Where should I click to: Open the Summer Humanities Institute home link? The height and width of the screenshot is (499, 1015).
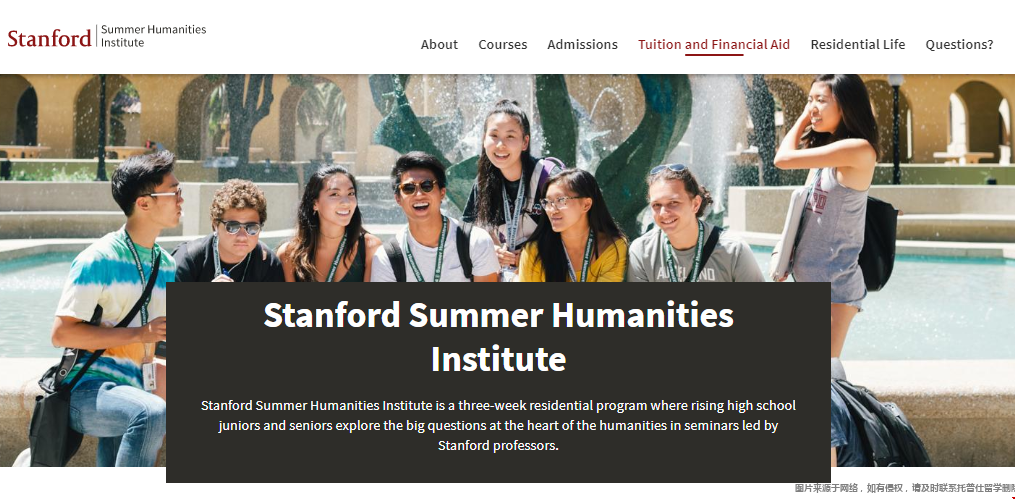(x=153, y=36)
